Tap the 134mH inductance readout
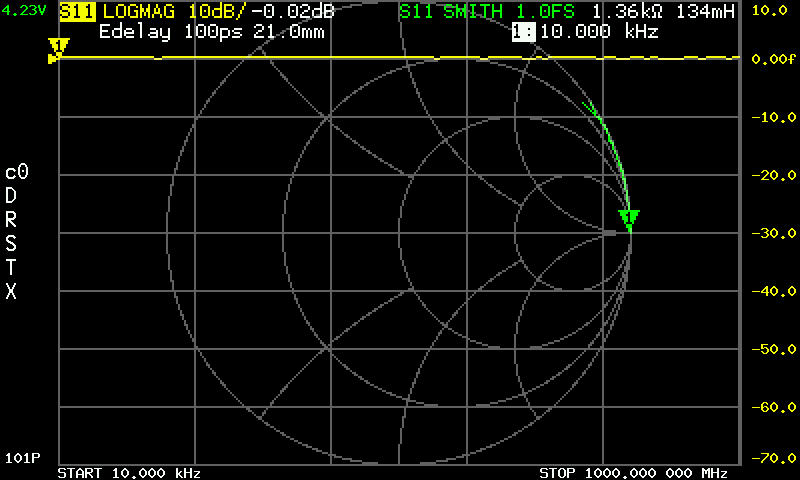The height and width of the screenshot is (480, 800). click(706, 11)
